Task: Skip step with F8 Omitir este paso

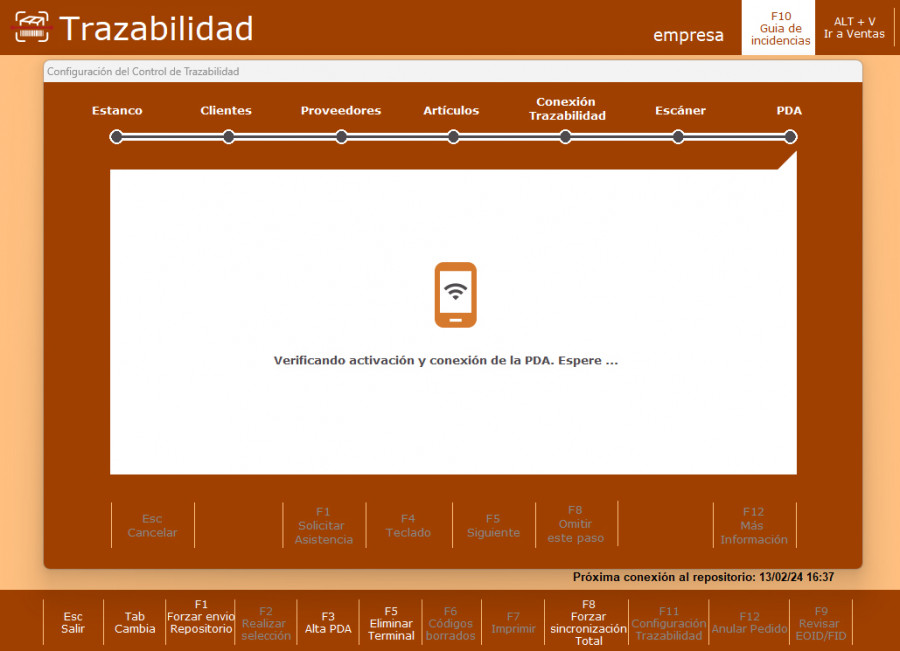Action: [x=575, y=525]
